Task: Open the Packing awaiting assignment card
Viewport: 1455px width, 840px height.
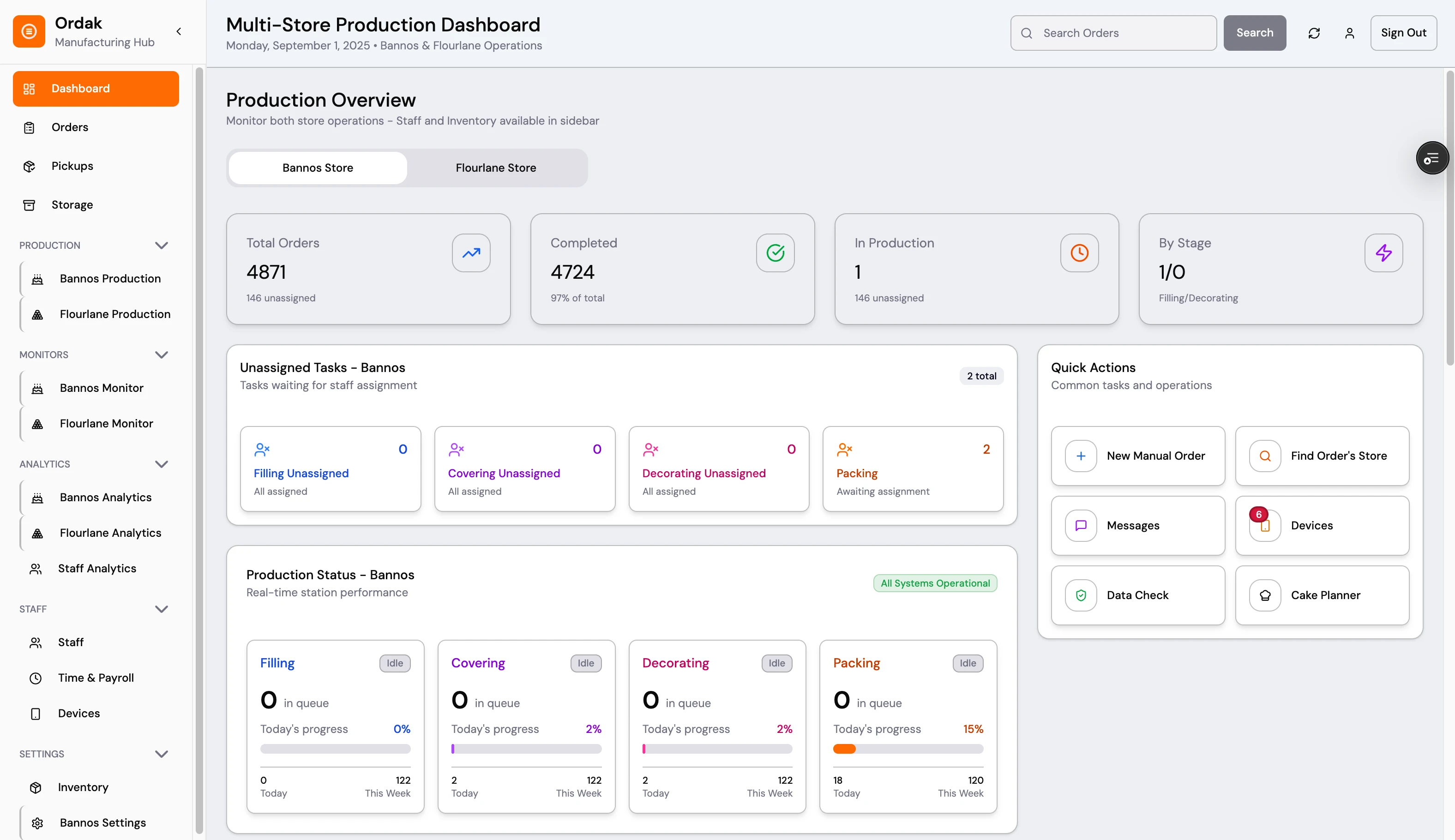Action: pyautogui.click(x=913, y=469)
